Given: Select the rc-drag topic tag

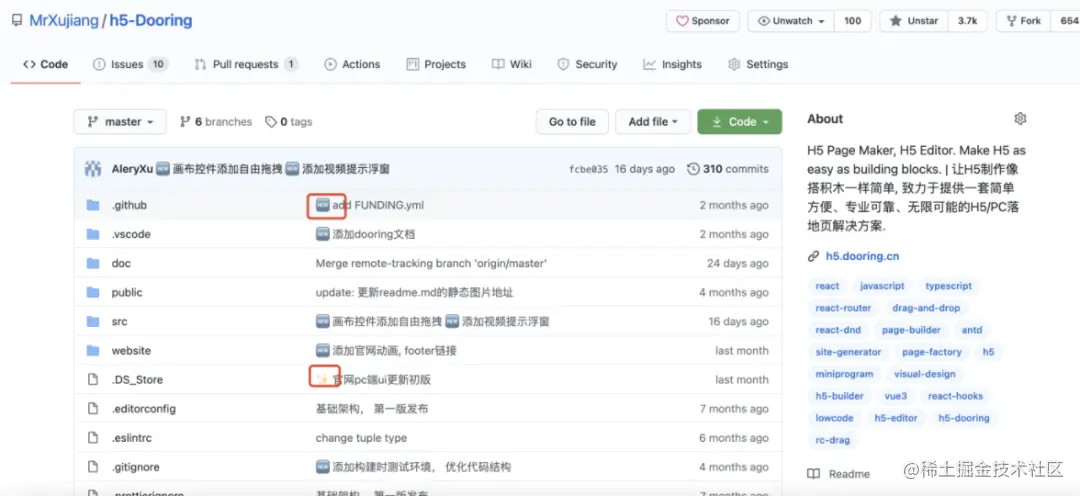Looking at the screenshot, I should 833,440.
